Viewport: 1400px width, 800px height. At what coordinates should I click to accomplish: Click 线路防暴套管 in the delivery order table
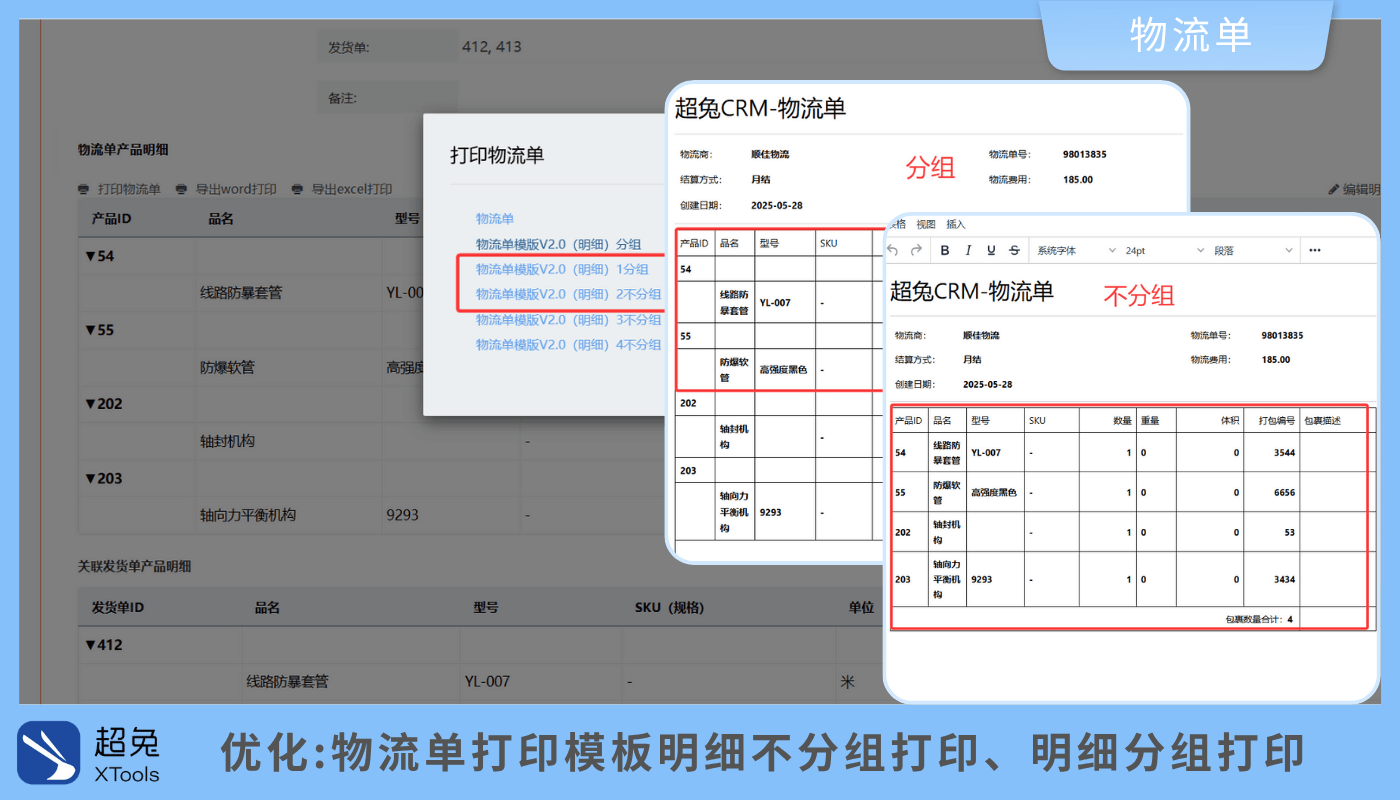tap(288, 682)
